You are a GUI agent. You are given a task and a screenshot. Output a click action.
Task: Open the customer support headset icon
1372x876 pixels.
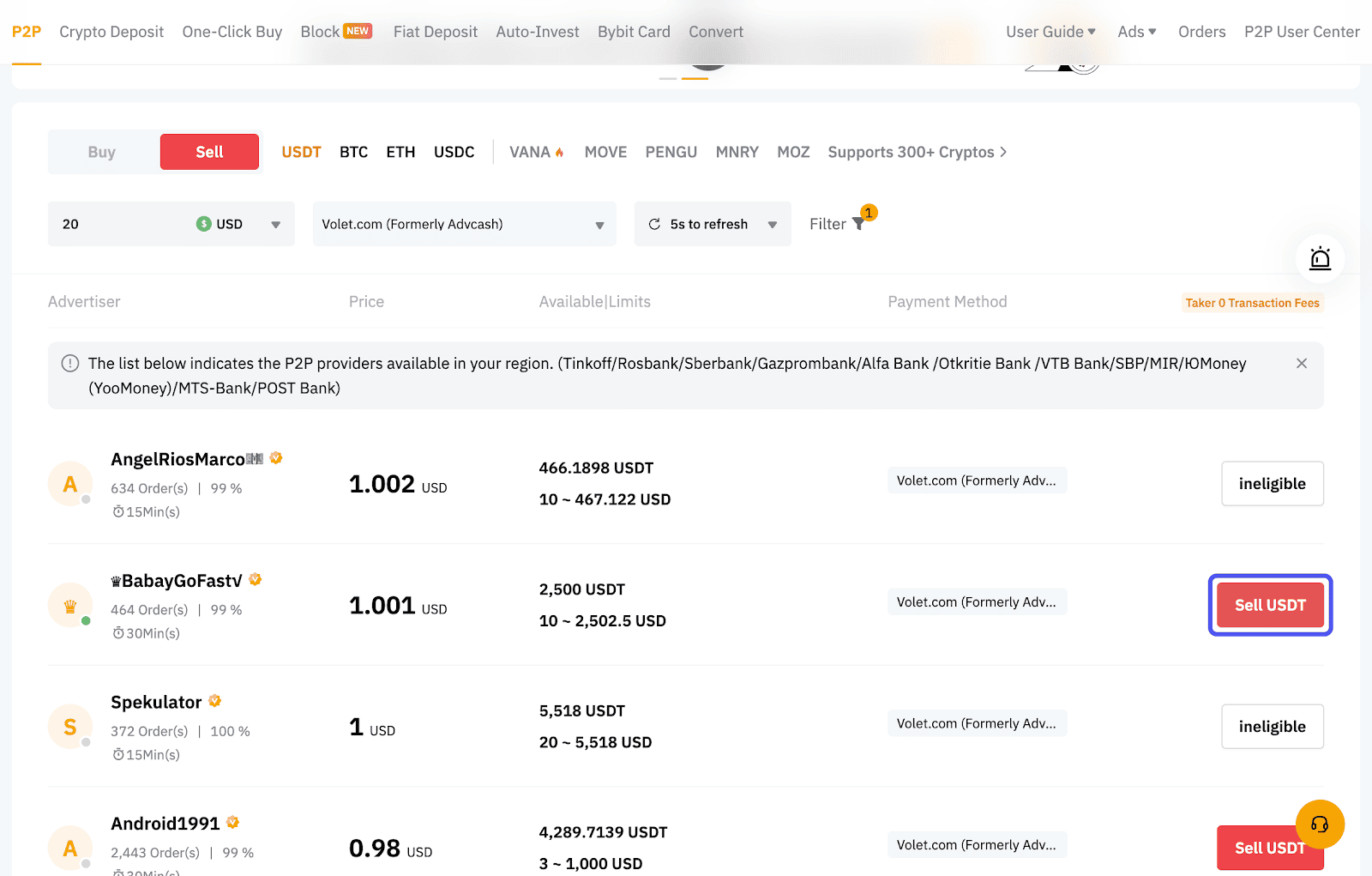click(x=1320, y=824)
